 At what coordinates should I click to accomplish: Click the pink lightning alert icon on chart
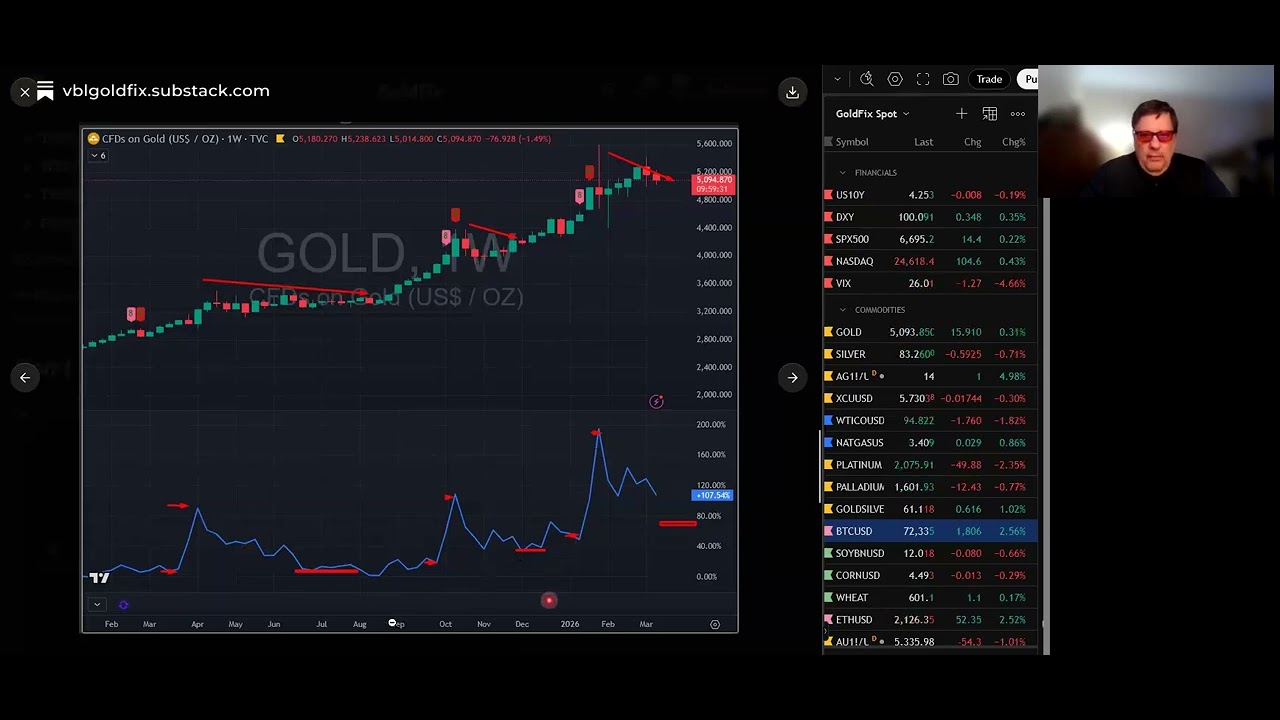[x=656, y=402]
